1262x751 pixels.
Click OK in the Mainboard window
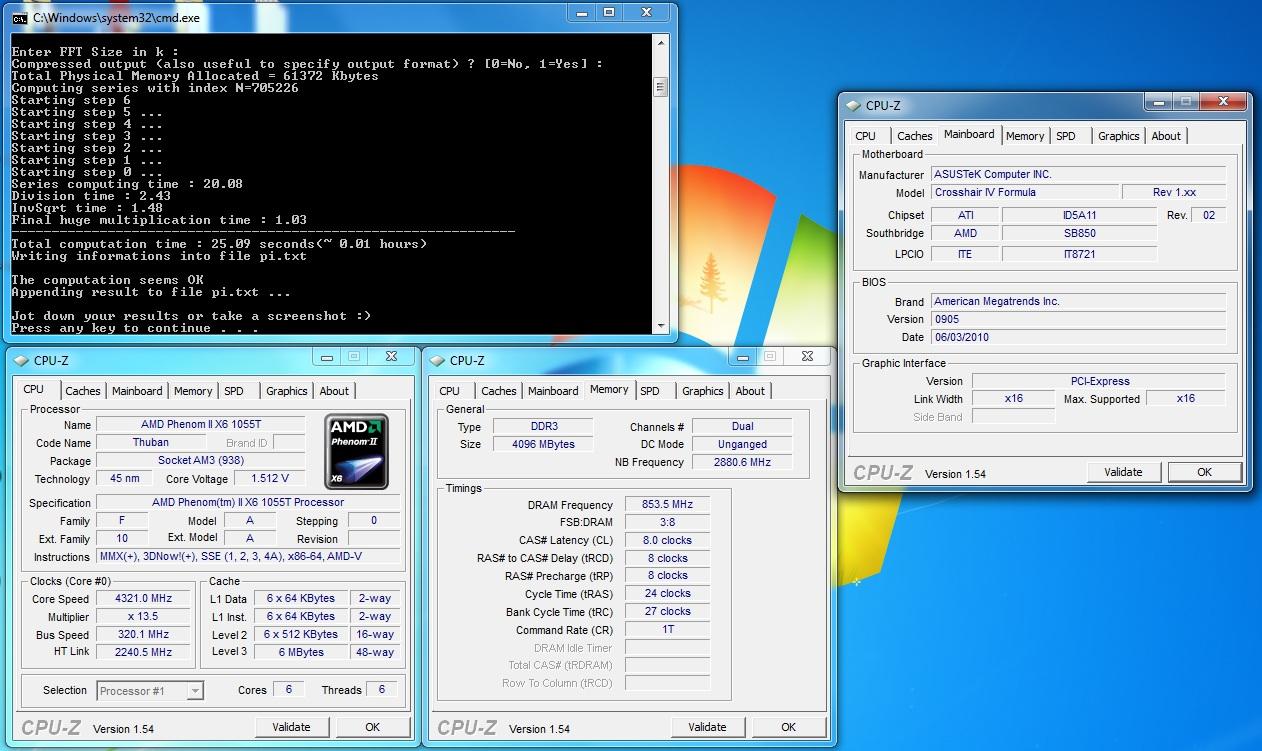pyautogui.click(x=1204, y=472)
